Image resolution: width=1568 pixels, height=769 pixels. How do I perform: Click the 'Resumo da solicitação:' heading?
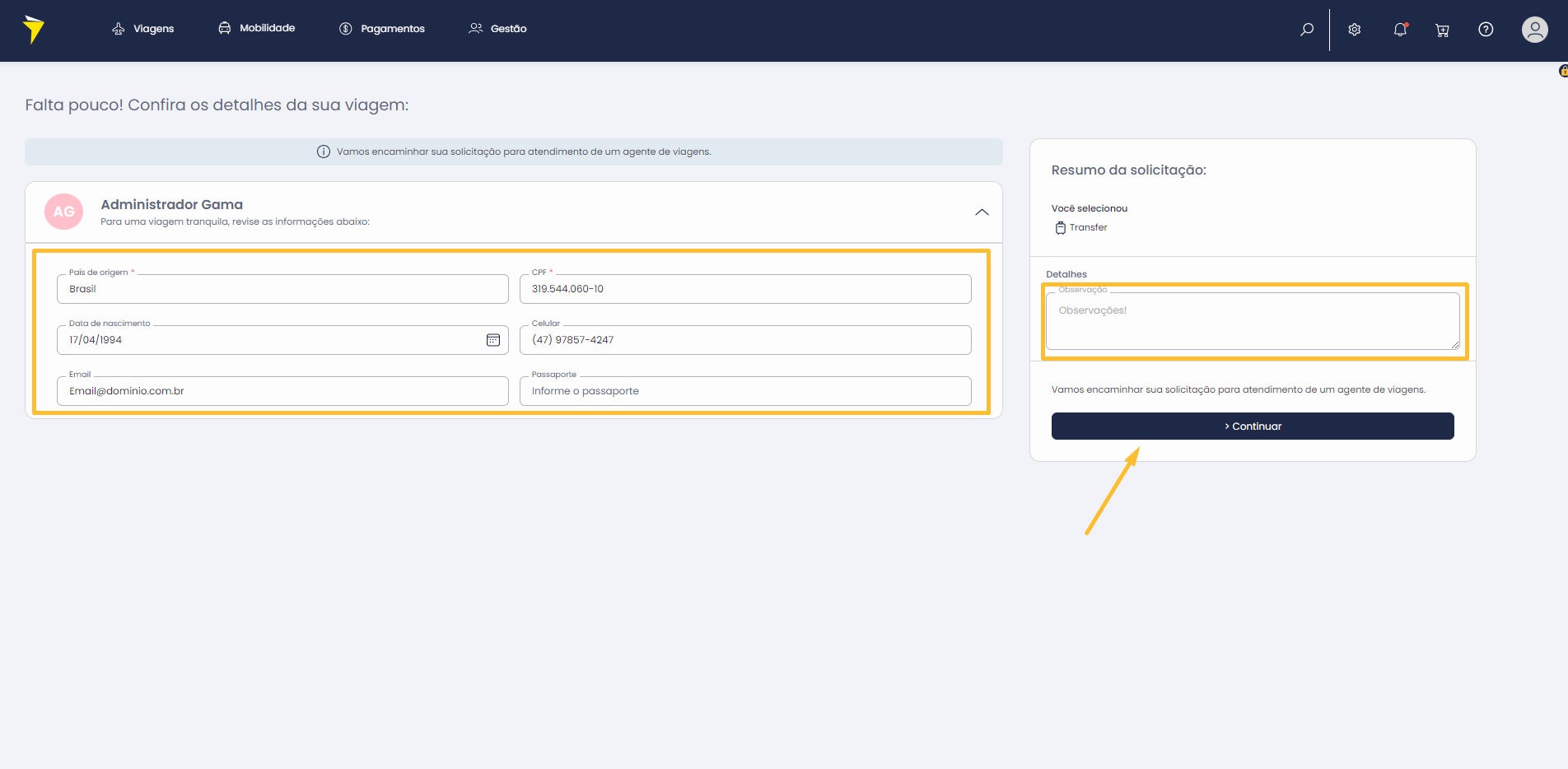coord(1128,170)
